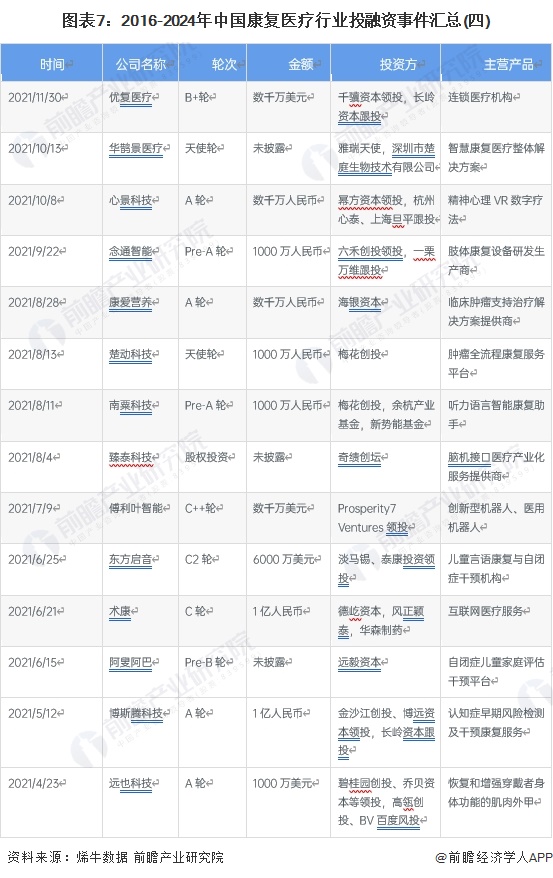553x878 pixels.
Task: Click the 时间 column header
Action: (x=51, y=64)
